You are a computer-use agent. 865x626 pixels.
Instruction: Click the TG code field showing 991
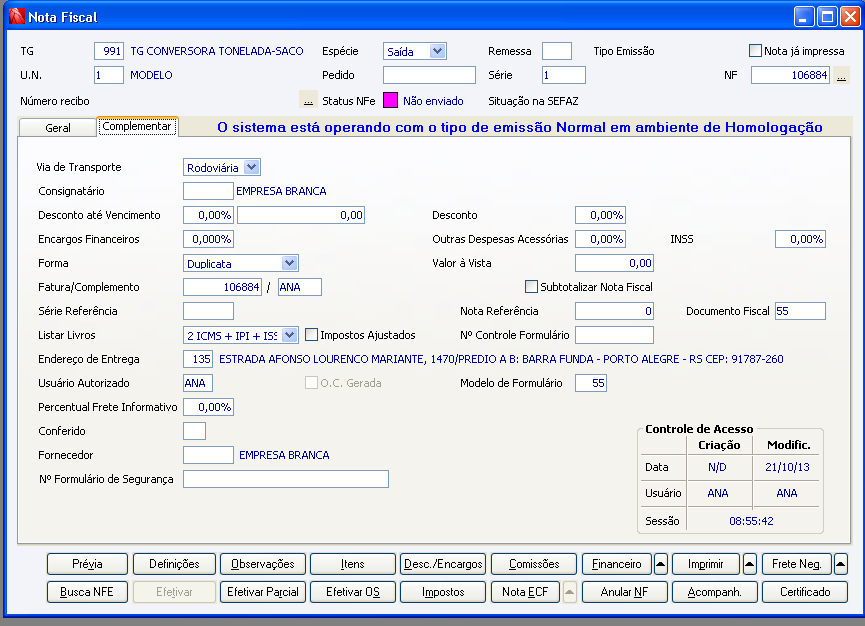pos(109,51)
